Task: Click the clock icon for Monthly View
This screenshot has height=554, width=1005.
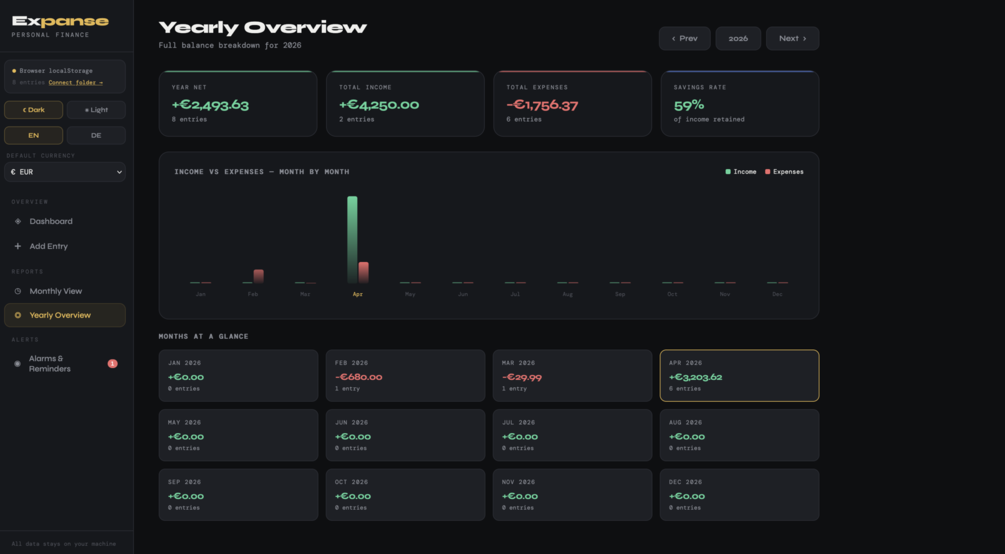Action: point(18,291)
